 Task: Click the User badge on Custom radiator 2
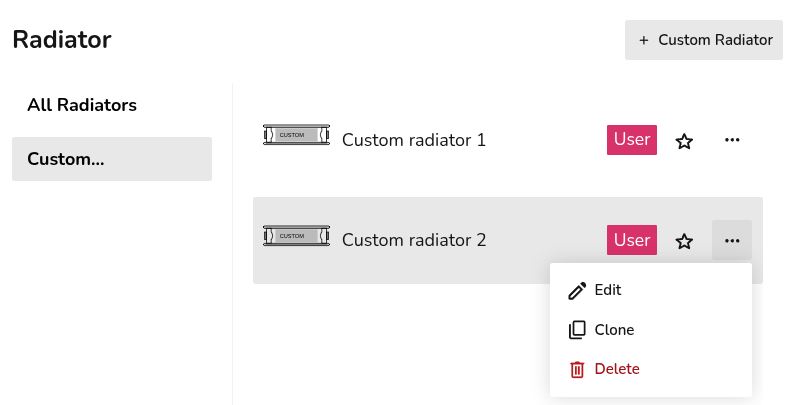point(632,240)
